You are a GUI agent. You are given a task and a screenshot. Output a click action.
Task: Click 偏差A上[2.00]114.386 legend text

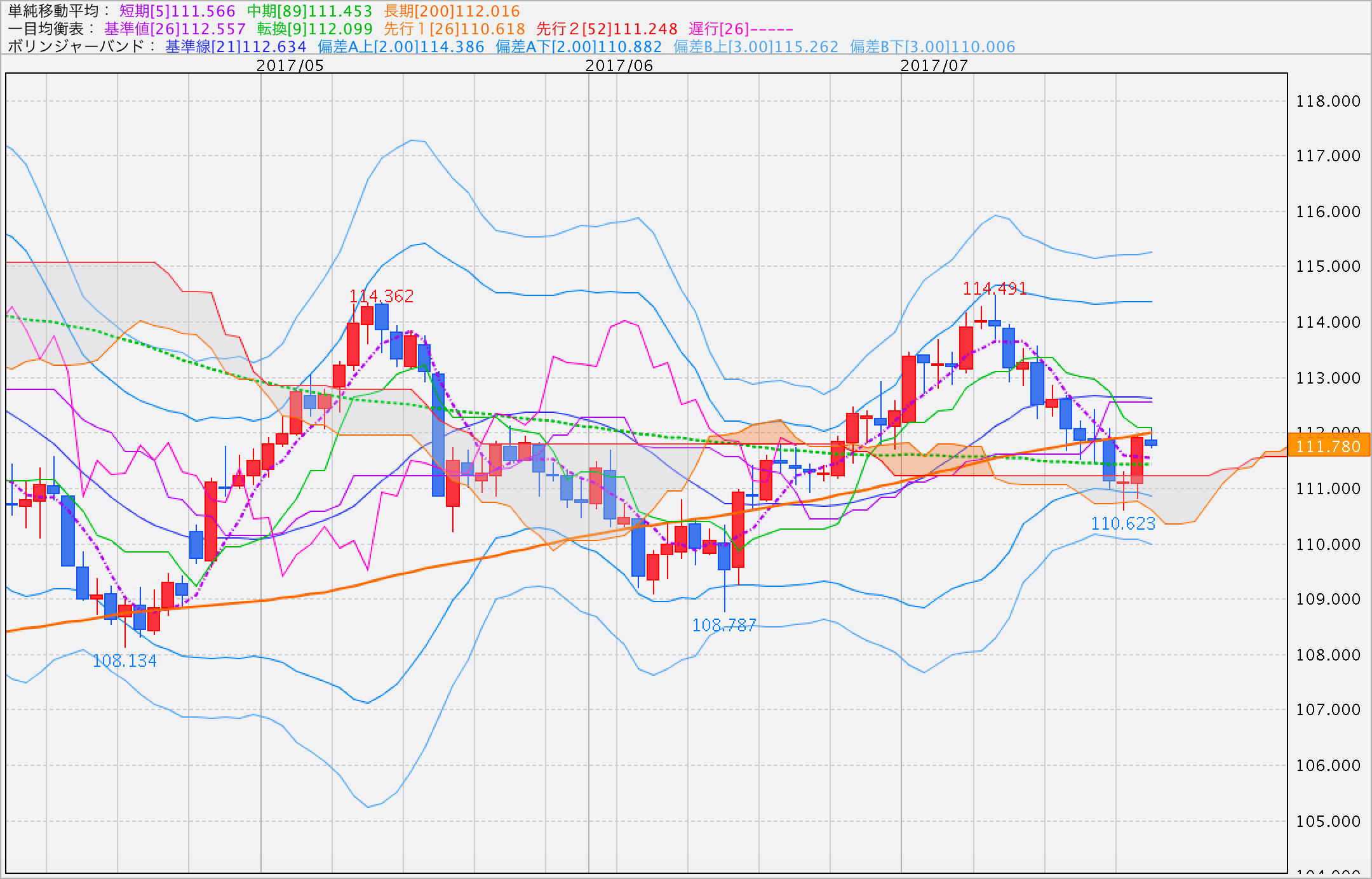(x=401, y=46)
